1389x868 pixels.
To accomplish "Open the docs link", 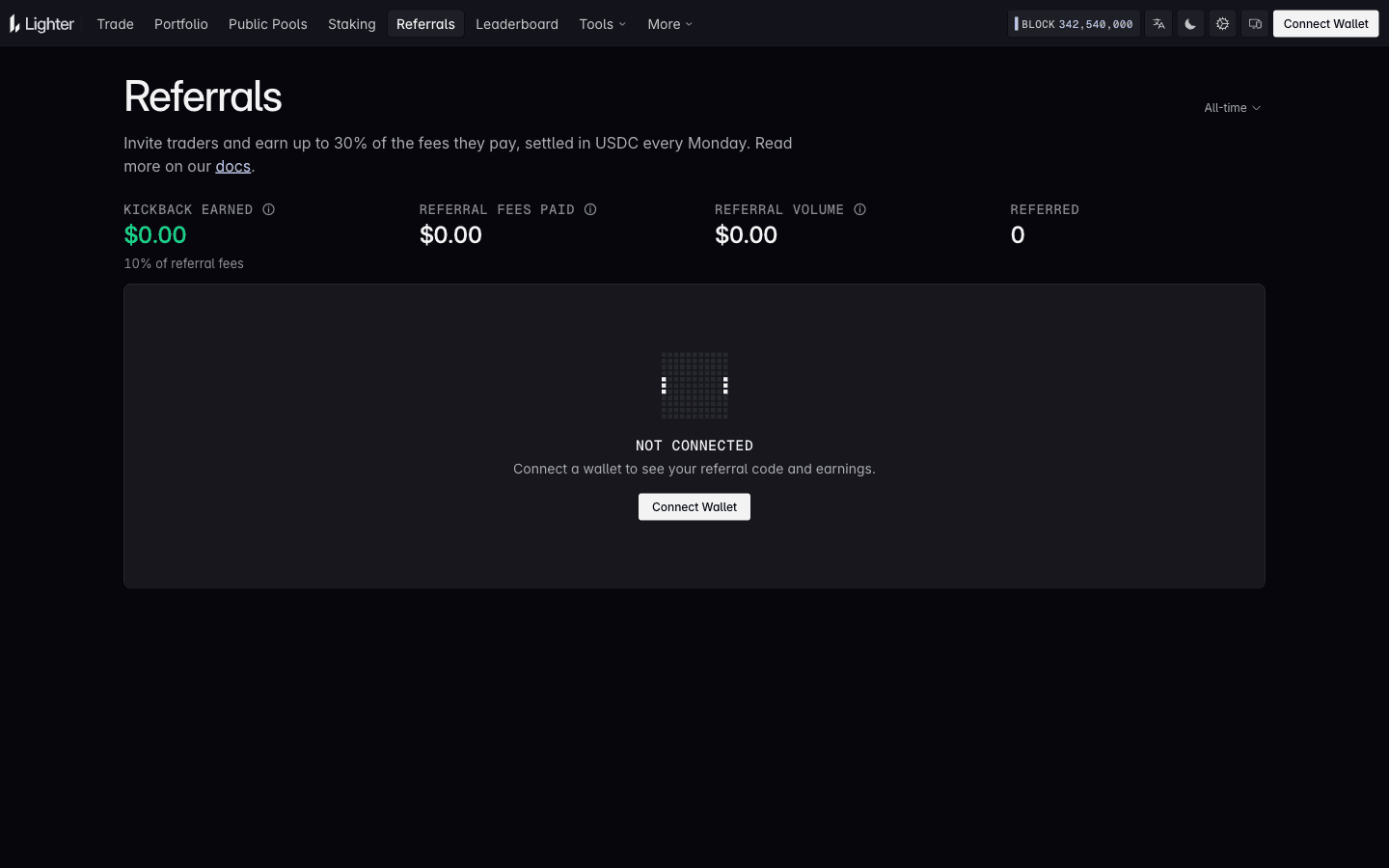I will point(232,166).
